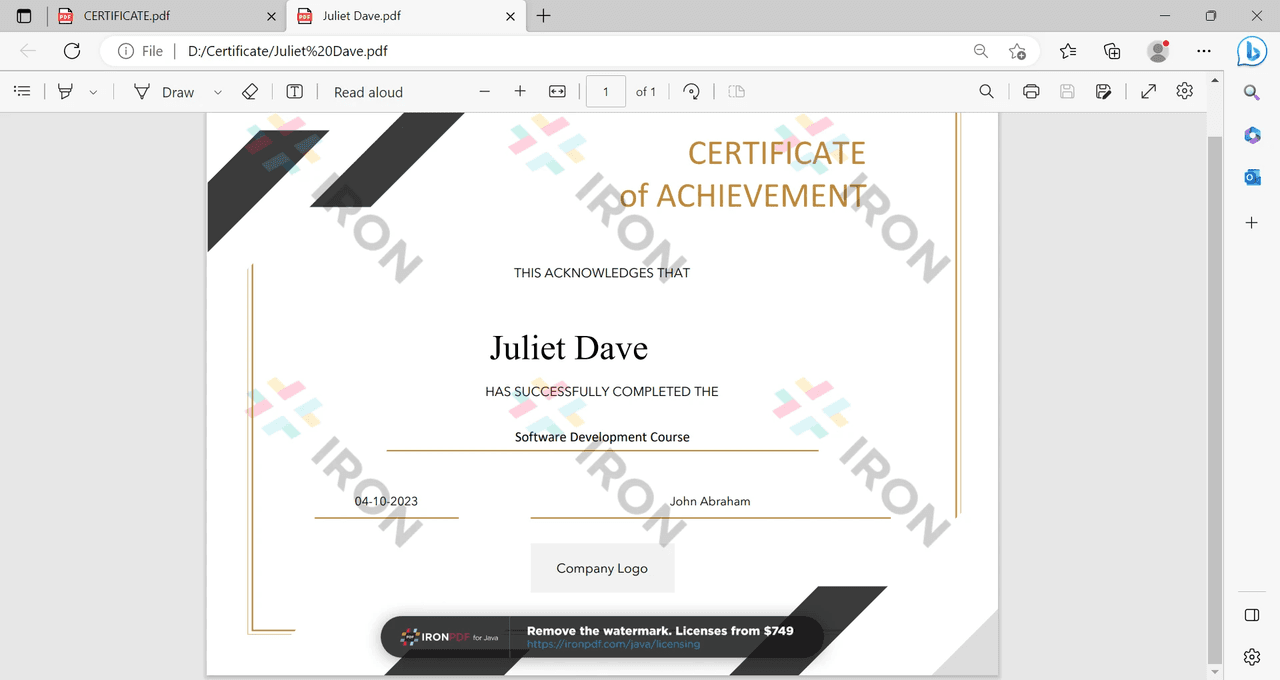Image resolution: width=1280 pixels, height=680 pixels.
Task: Open Microsoft 365 sidebar app
Action: coord(1252,135)
